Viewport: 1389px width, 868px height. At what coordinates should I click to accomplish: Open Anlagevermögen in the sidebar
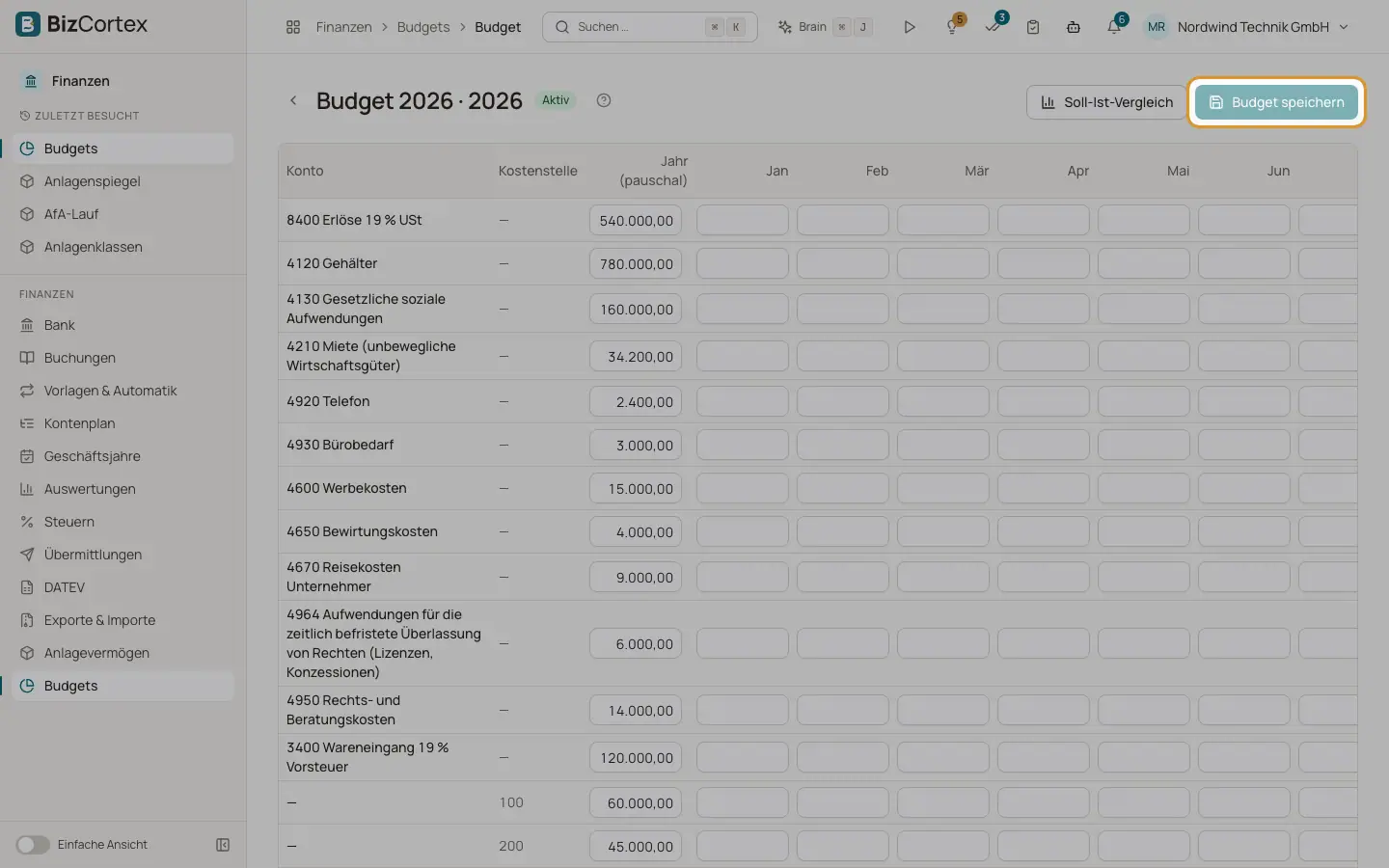(123, 653)
